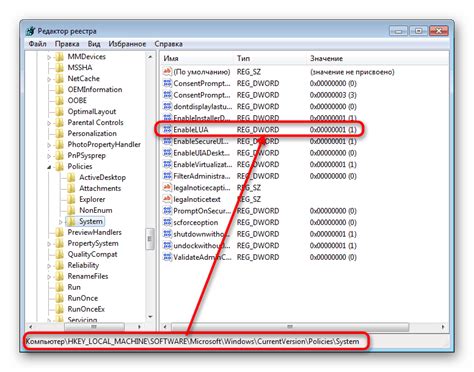
Task: Open the Избранное menu
Action: tap(127, 44)
